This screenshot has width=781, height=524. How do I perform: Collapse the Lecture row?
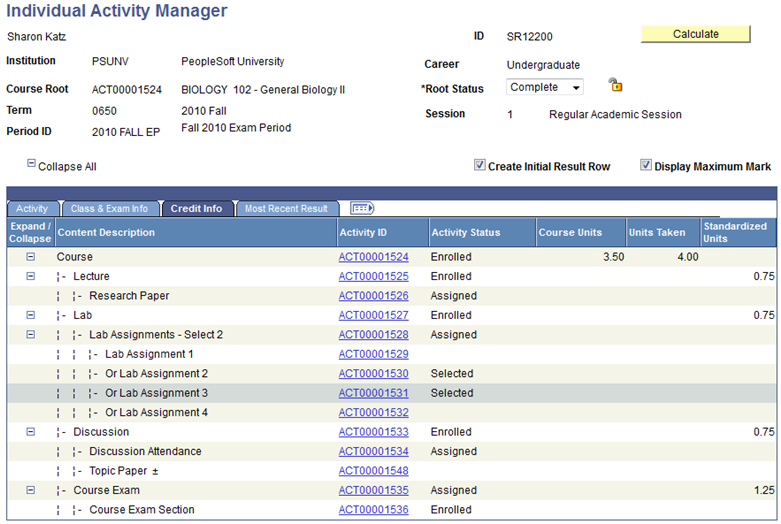[31, 276]
